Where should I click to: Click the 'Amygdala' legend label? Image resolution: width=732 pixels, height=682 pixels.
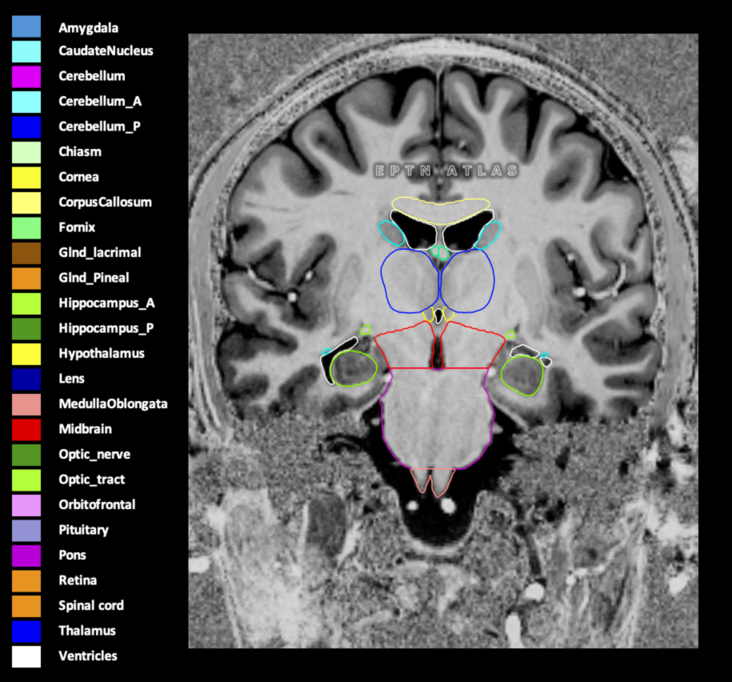coord(88,28)
